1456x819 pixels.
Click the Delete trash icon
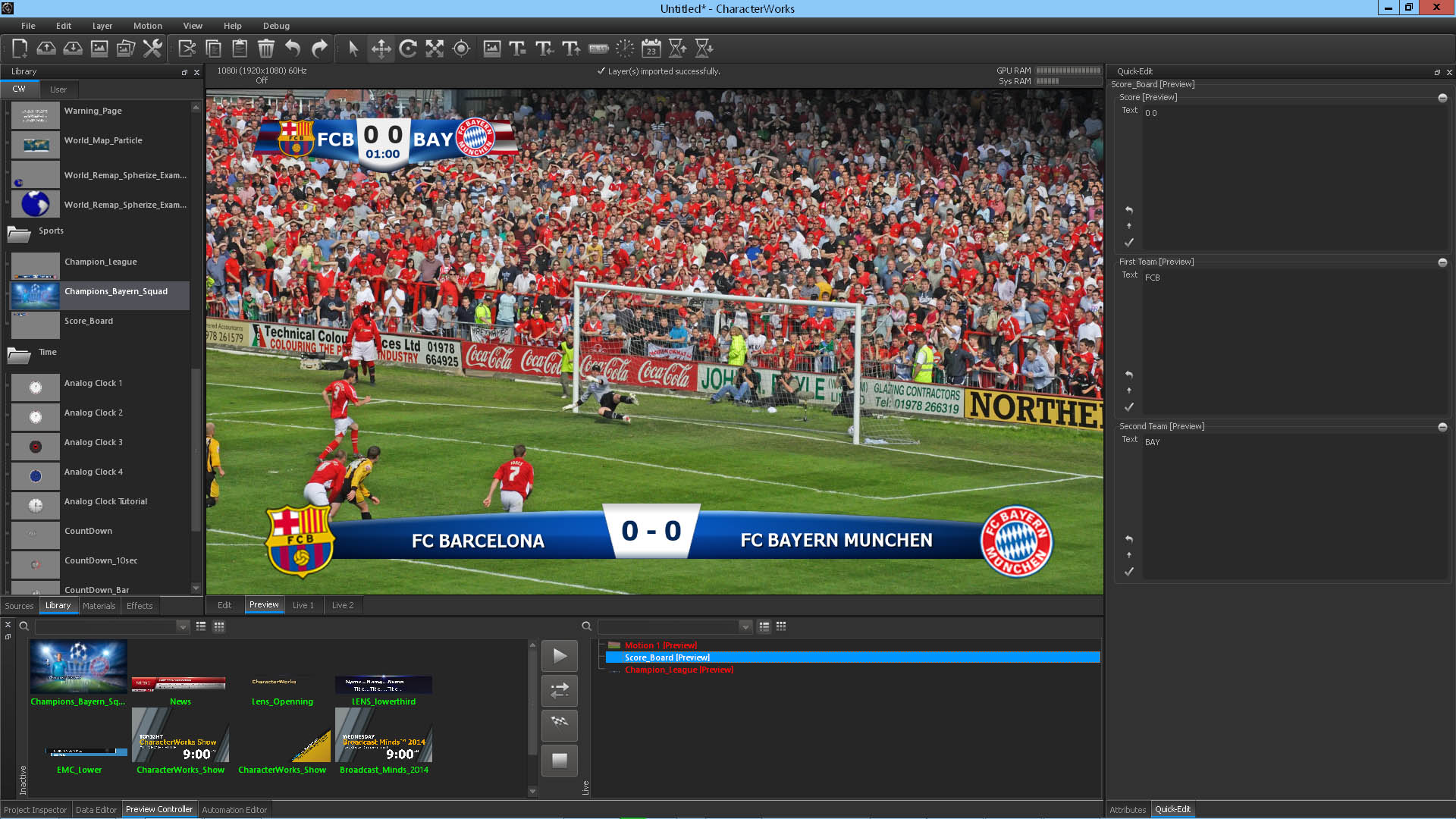point(266,49)
